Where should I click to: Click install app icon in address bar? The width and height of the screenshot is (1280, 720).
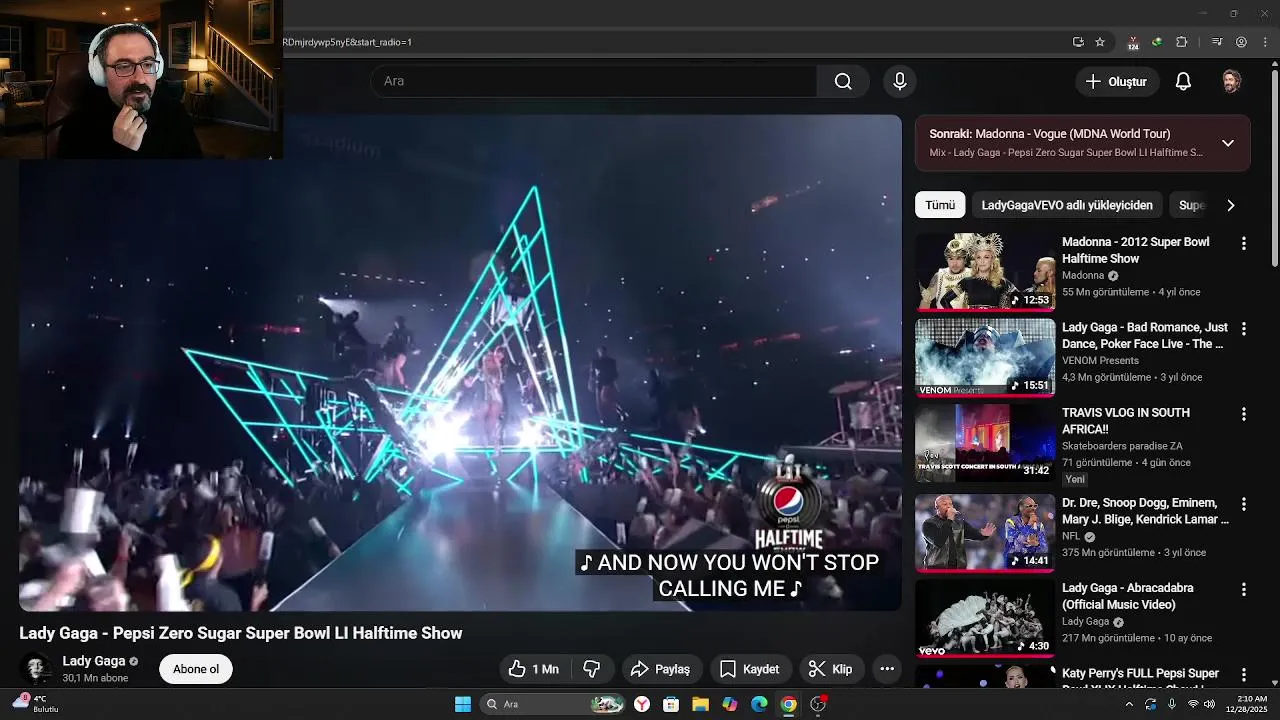click(1078, 42)
